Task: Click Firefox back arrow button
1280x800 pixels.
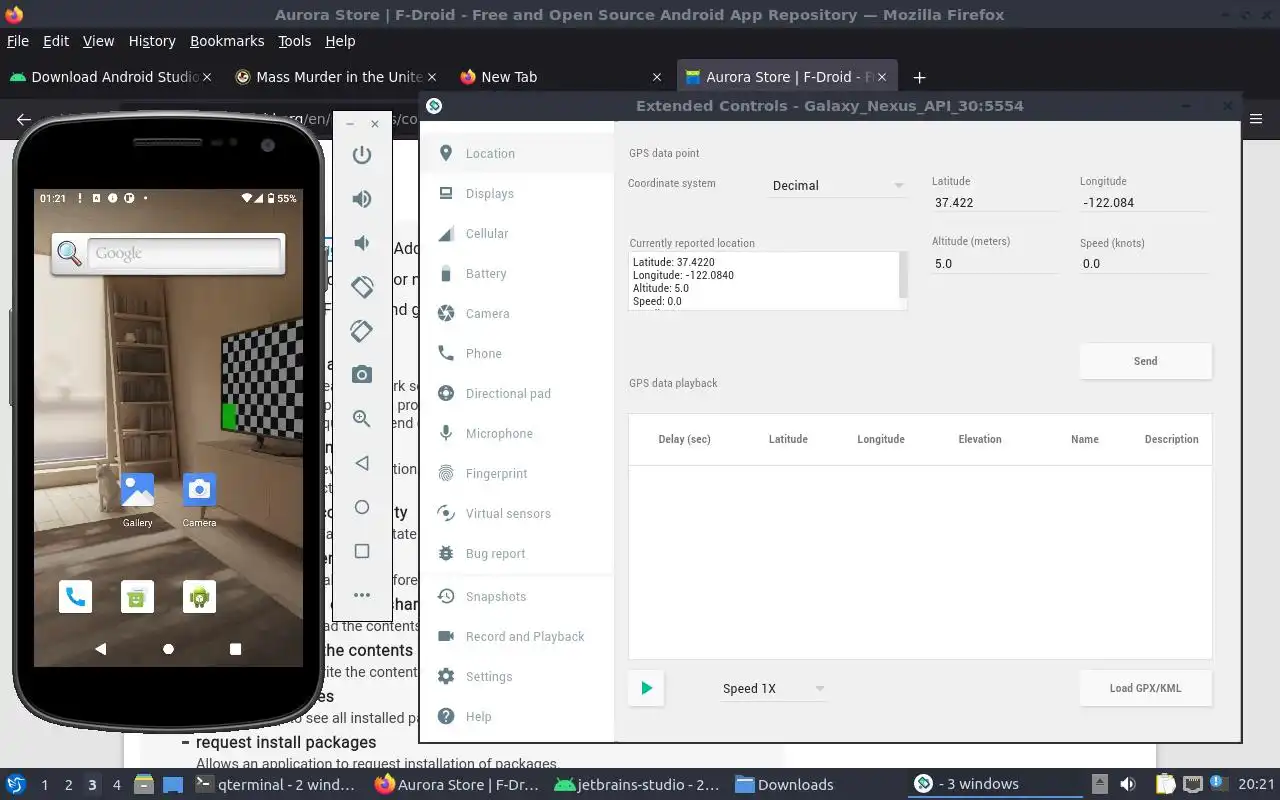Action: pos(24,119)
